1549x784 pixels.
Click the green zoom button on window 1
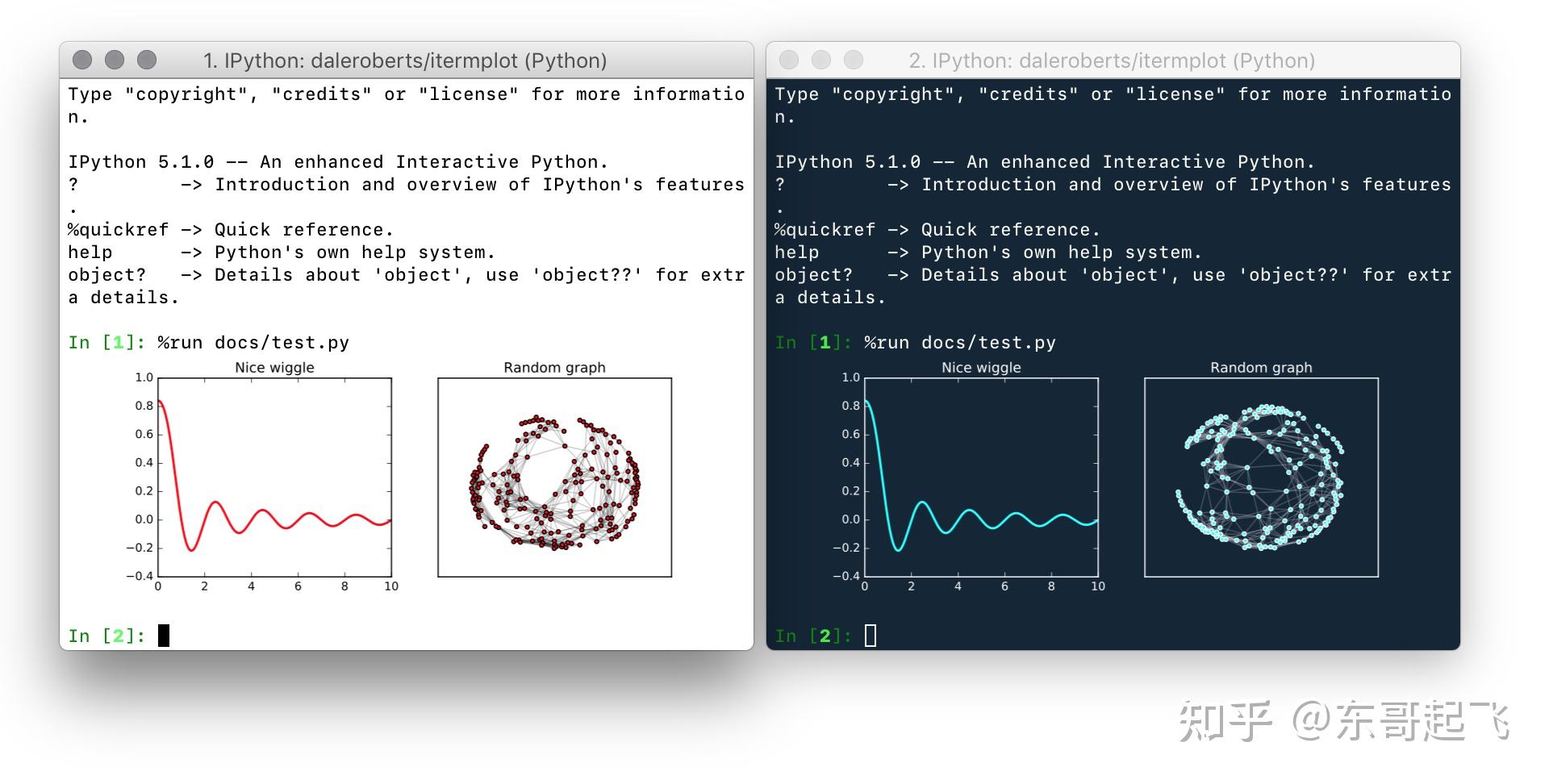click(147, 60)
